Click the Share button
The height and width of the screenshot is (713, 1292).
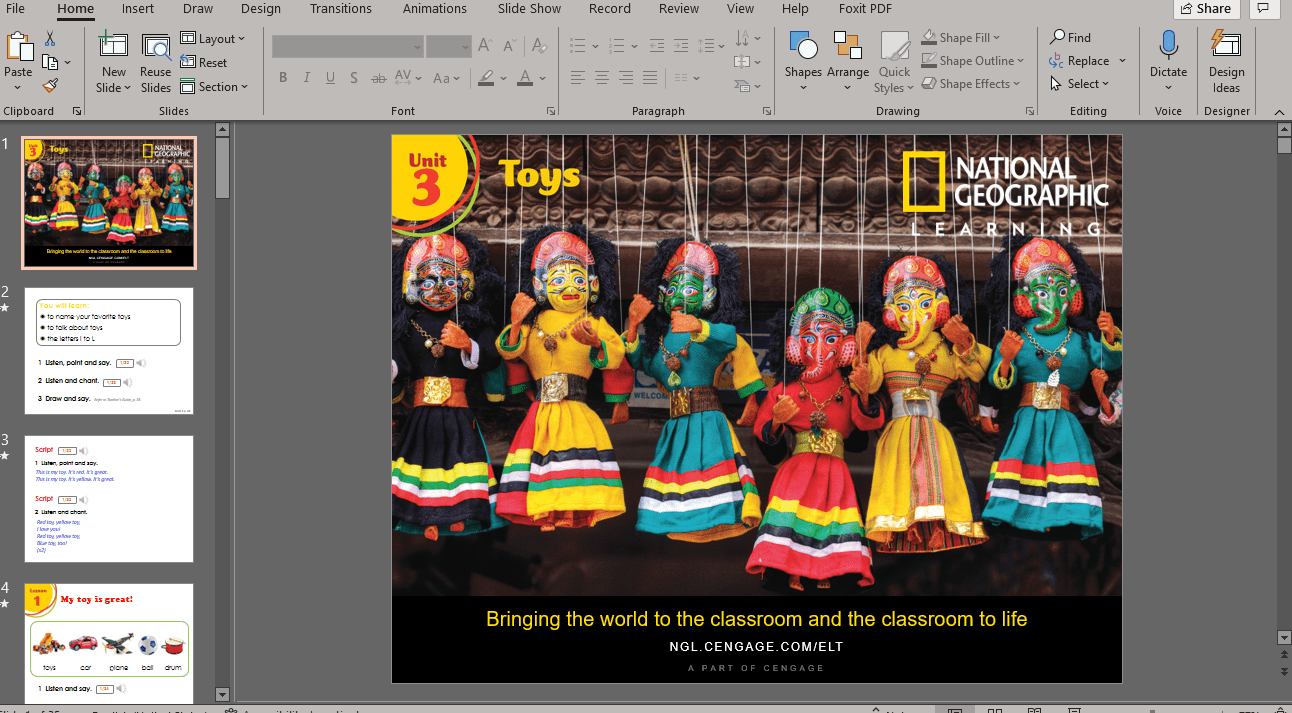pos(1206,9)
